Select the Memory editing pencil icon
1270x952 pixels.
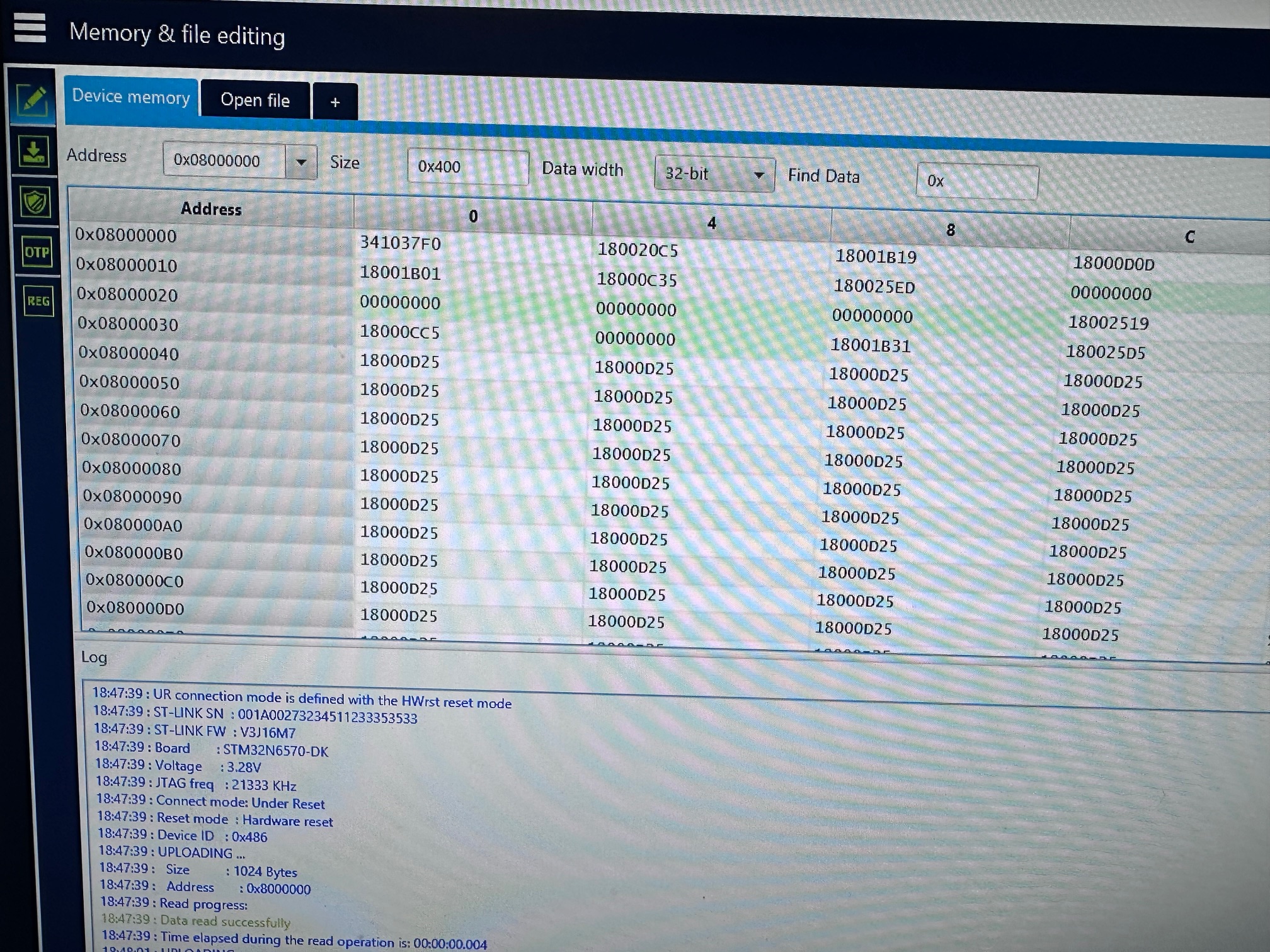[x=32, y=99]
